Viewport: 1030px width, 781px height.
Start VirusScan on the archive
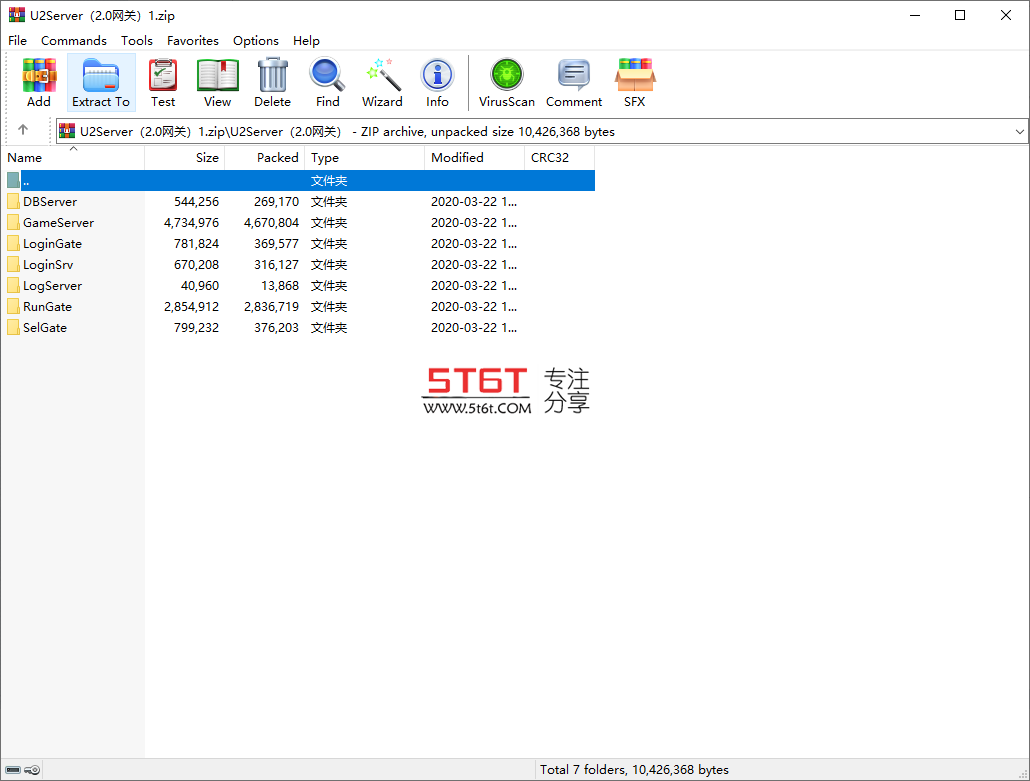[506, 83]
